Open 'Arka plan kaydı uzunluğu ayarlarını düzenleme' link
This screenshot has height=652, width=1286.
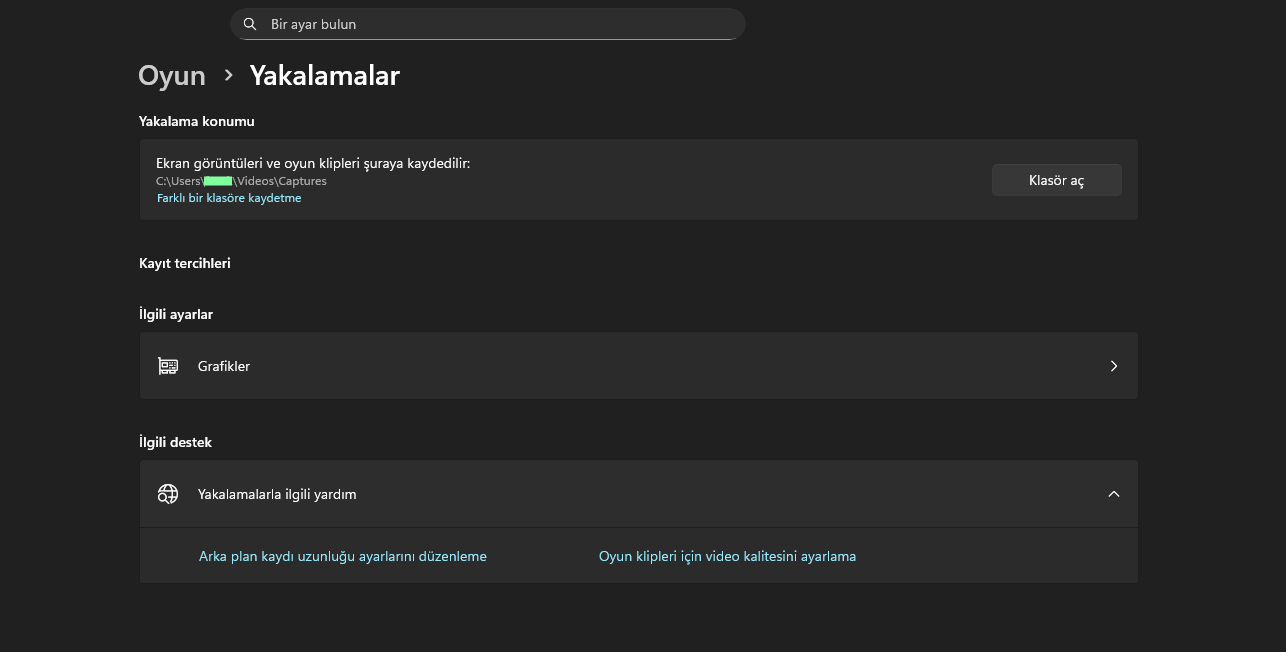pyautogui.click(x=343, y=556)
